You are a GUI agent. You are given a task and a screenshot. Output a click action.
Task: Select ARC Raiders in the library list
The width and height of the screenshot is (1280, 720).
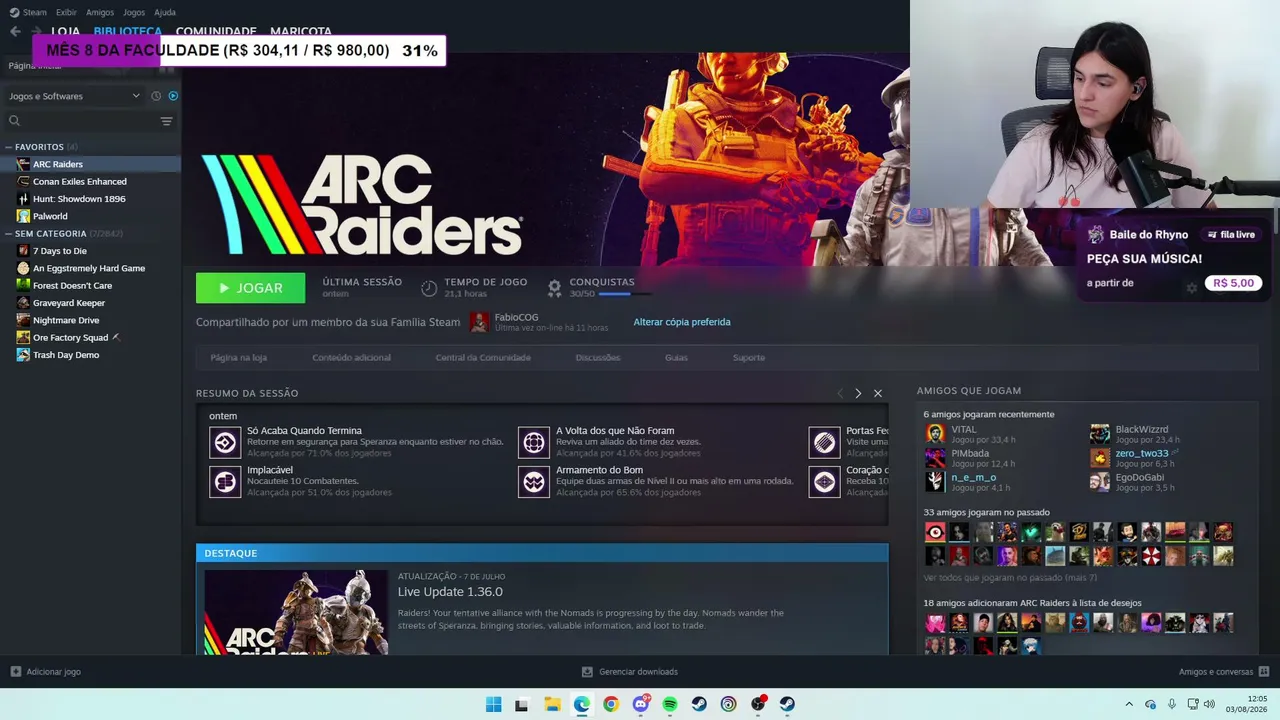[90, 164]
